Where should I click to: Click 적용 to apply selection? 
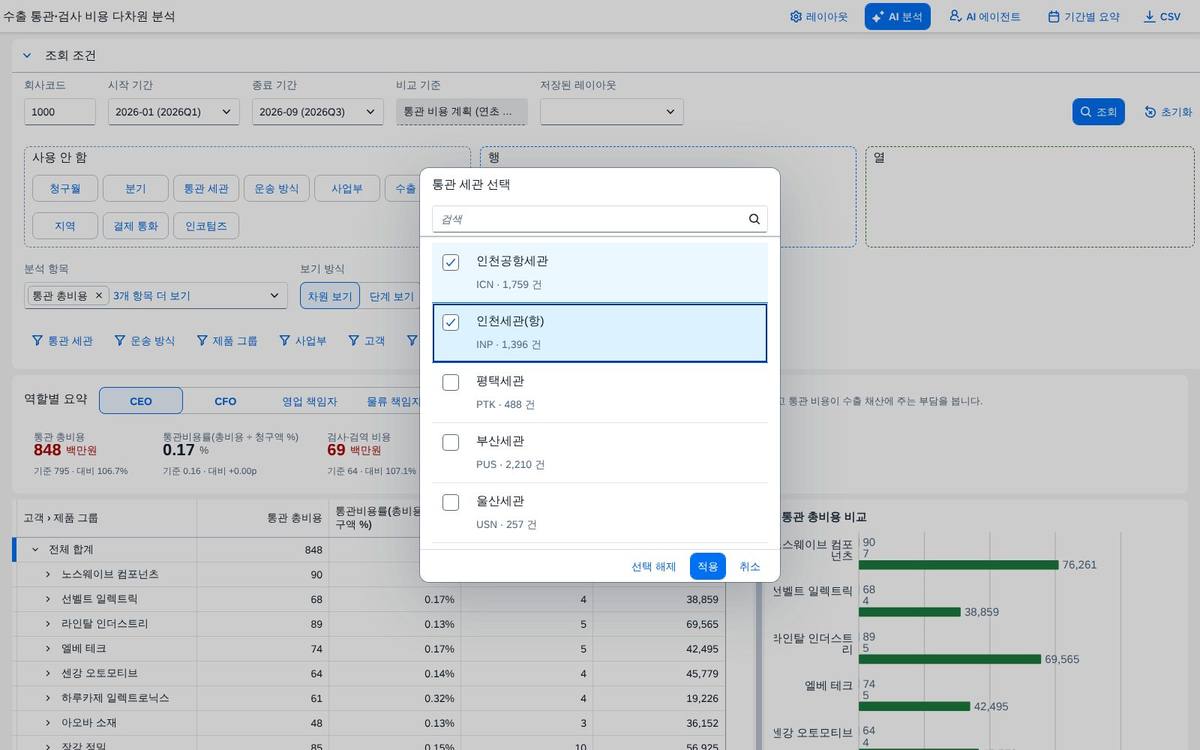(708, 566)
